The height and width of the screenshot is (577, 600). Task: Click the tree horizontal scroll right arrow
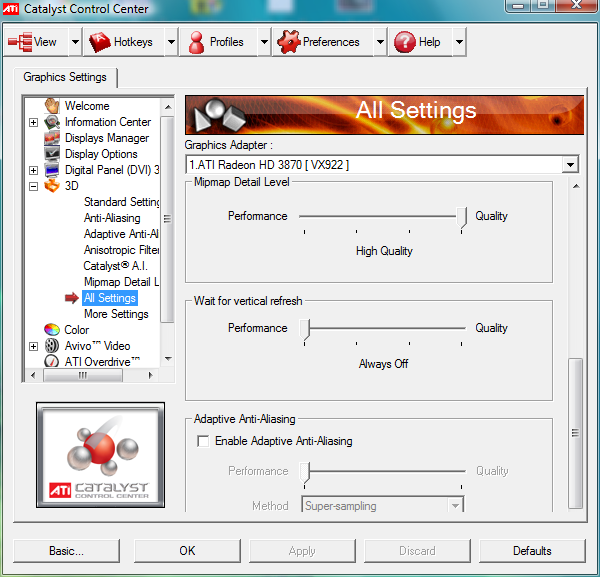150,375
